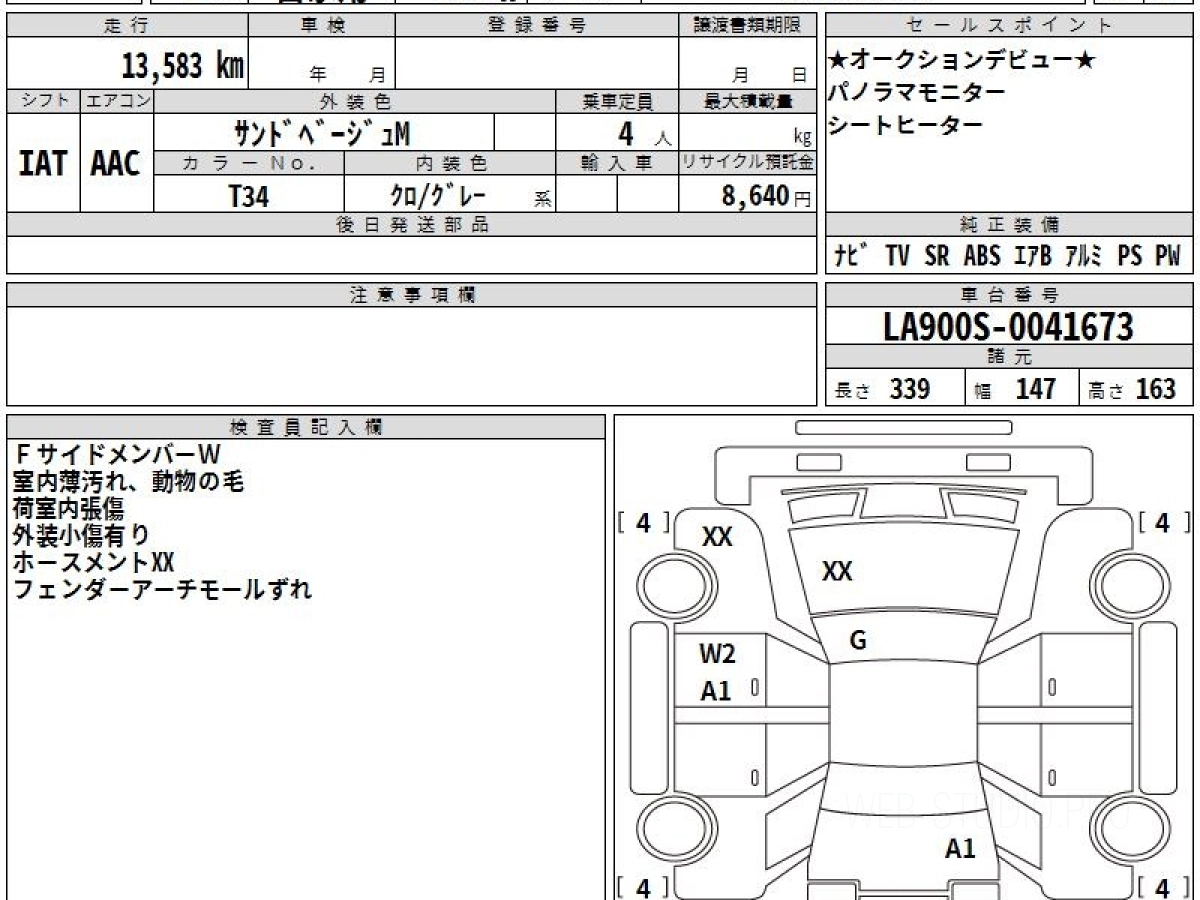1200x900 pixels.
Task: Select the SR equipment item
Action: [937, 256]
